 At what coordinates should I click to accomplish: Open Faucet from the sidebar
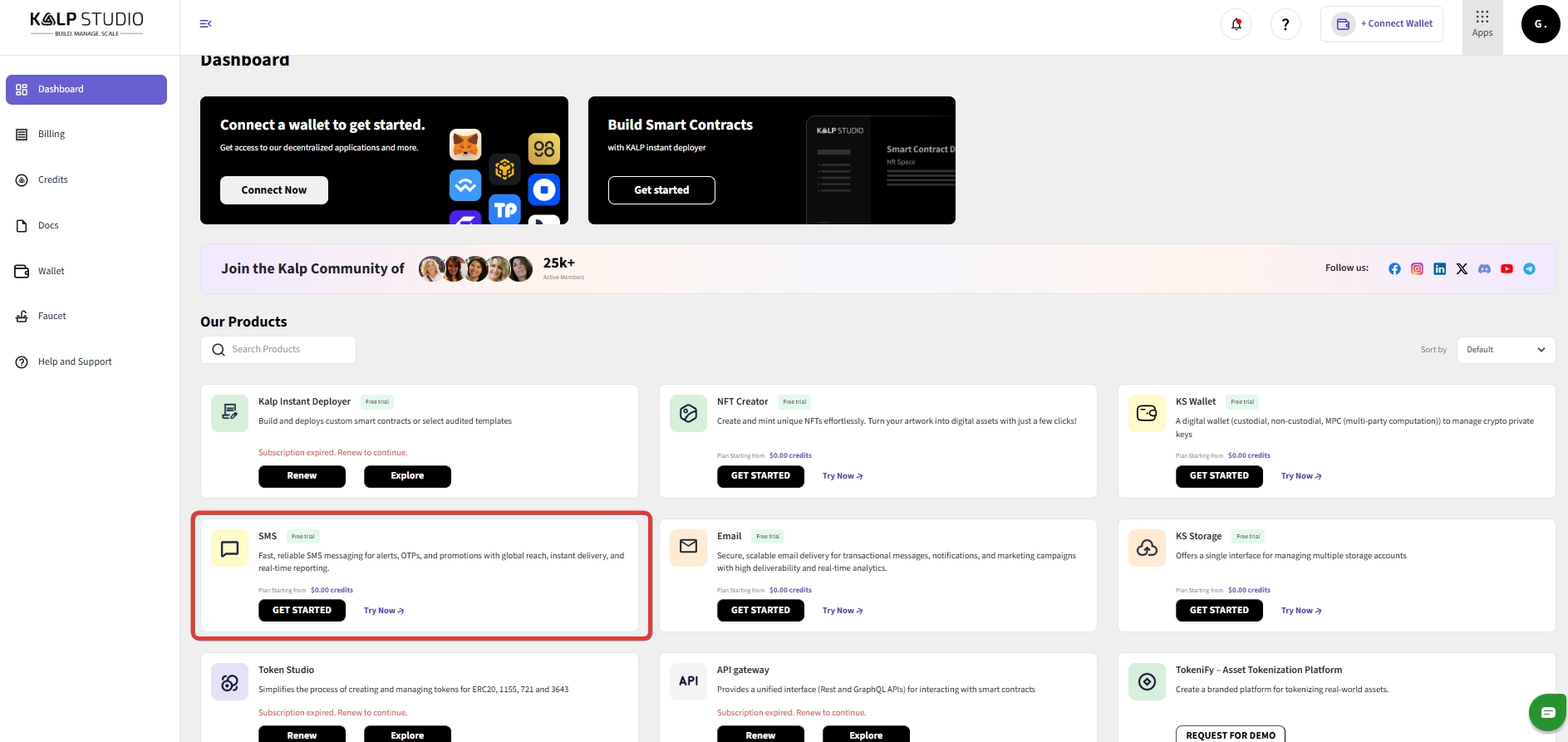tap(52, 317)
